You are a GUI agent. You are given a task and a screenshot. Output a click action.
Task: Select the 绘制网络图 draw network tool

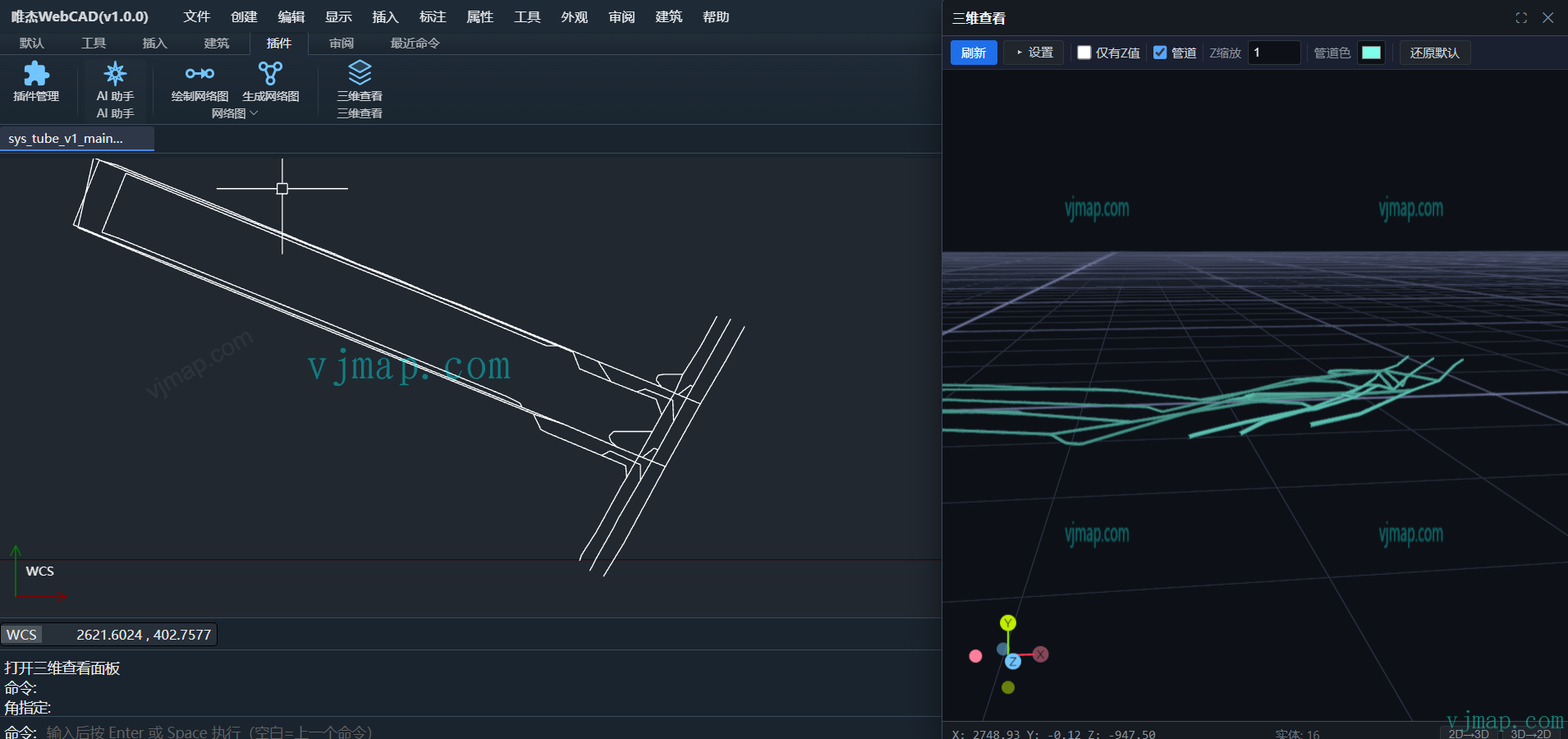click(199, 81)
